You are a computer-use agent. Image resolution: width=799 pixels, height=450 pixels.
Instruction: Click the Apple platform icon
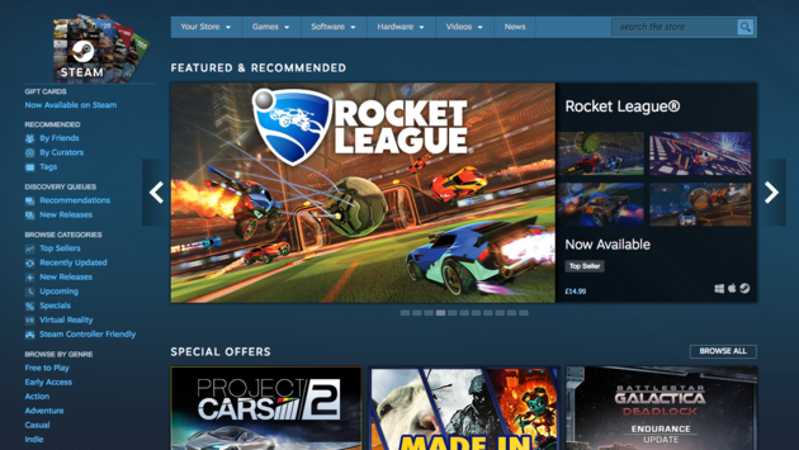point(732,288)
